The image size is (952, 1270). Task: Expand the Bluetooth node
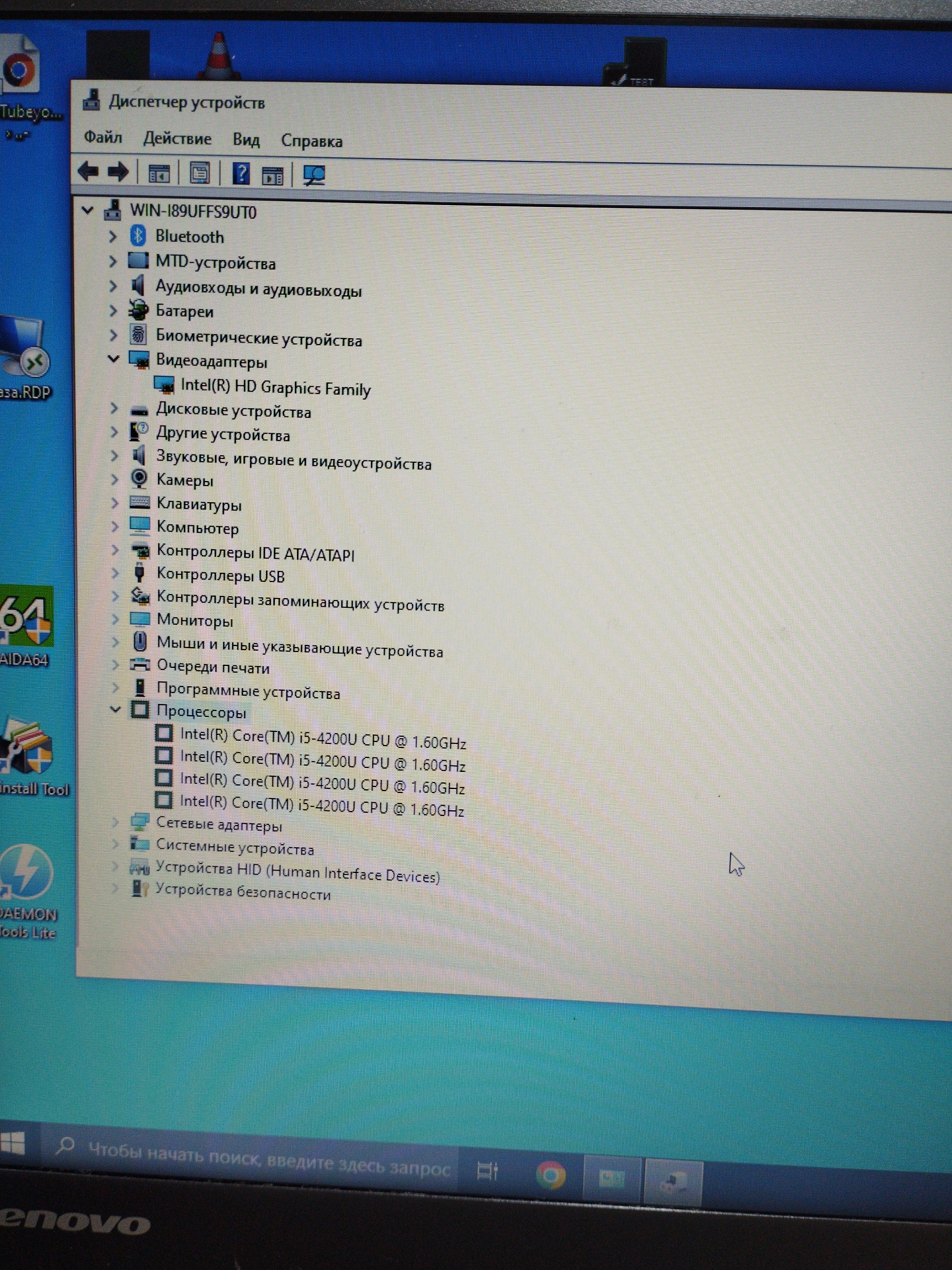point(112,235)
